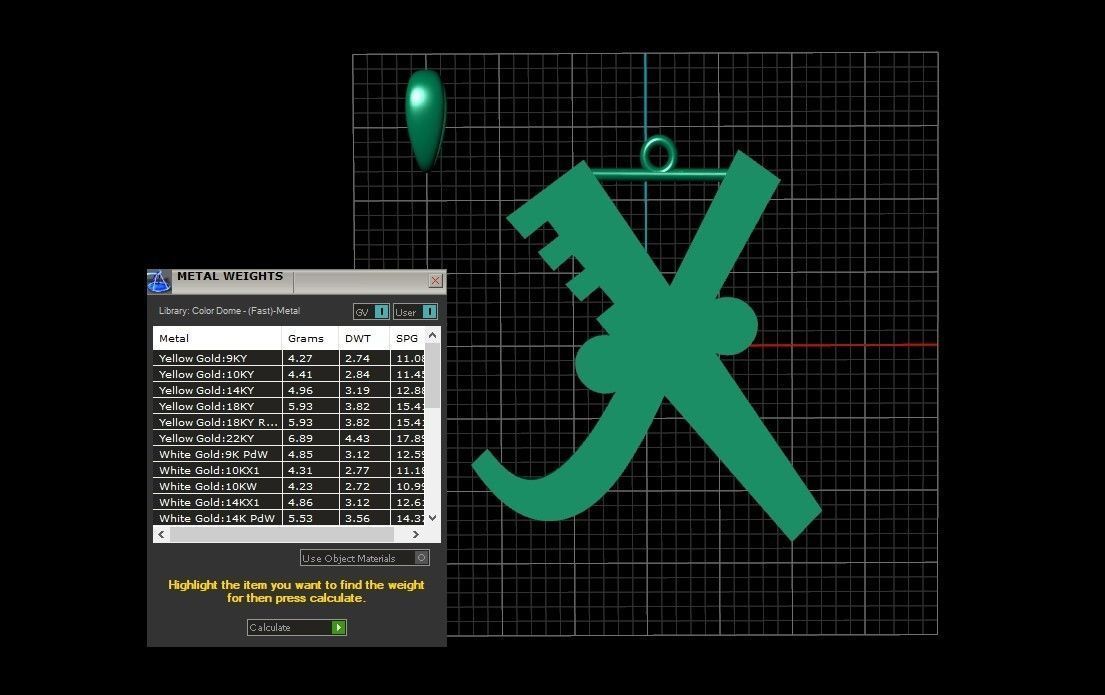Viewport: 1105px width, 695px height.
Task: Select the White Gold:14K PdW row
Action: click(x=289, y=518)
